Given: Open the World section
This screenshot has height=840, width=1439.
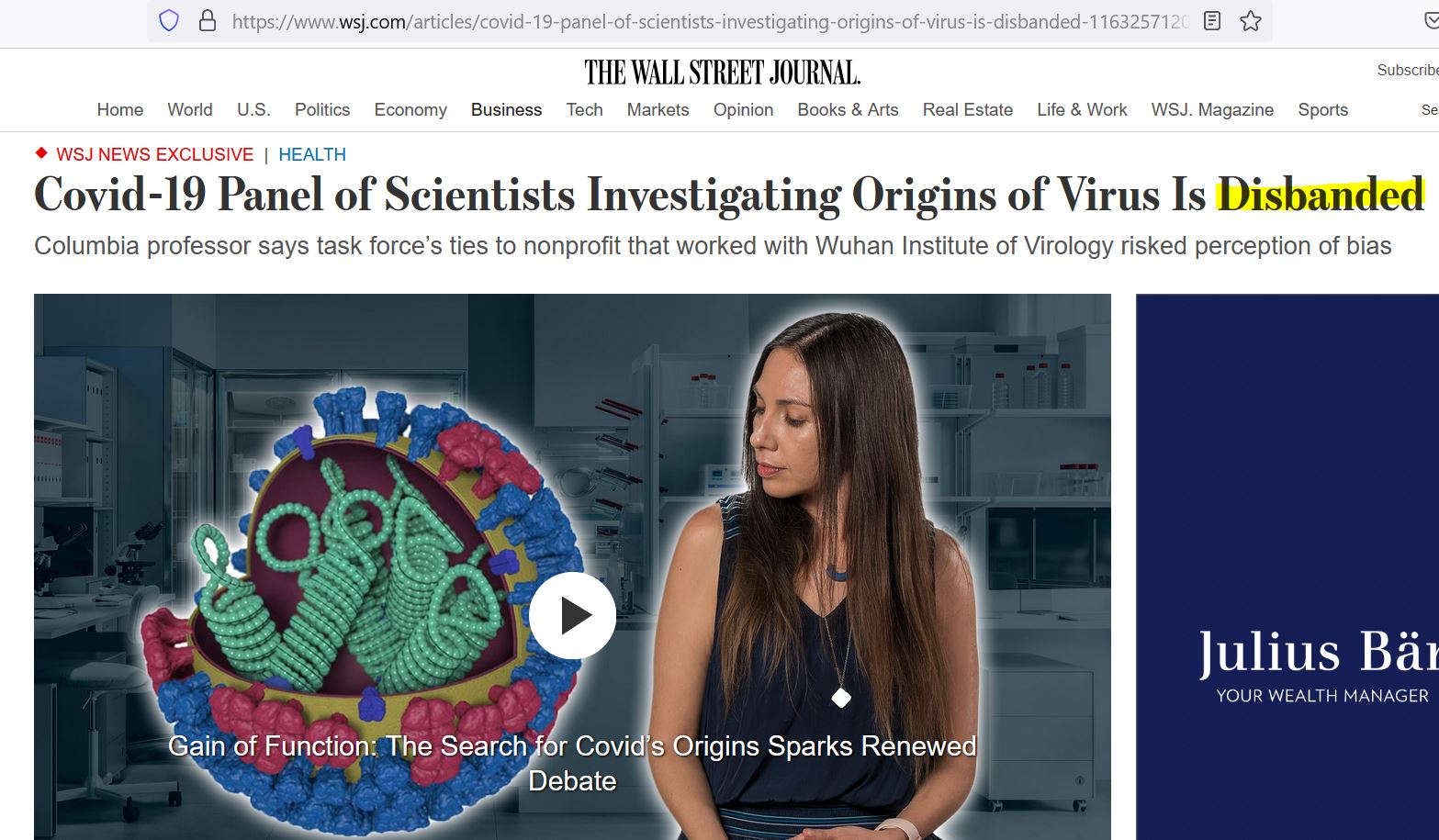Looking at the screenshot, I should tap(190, 109).
